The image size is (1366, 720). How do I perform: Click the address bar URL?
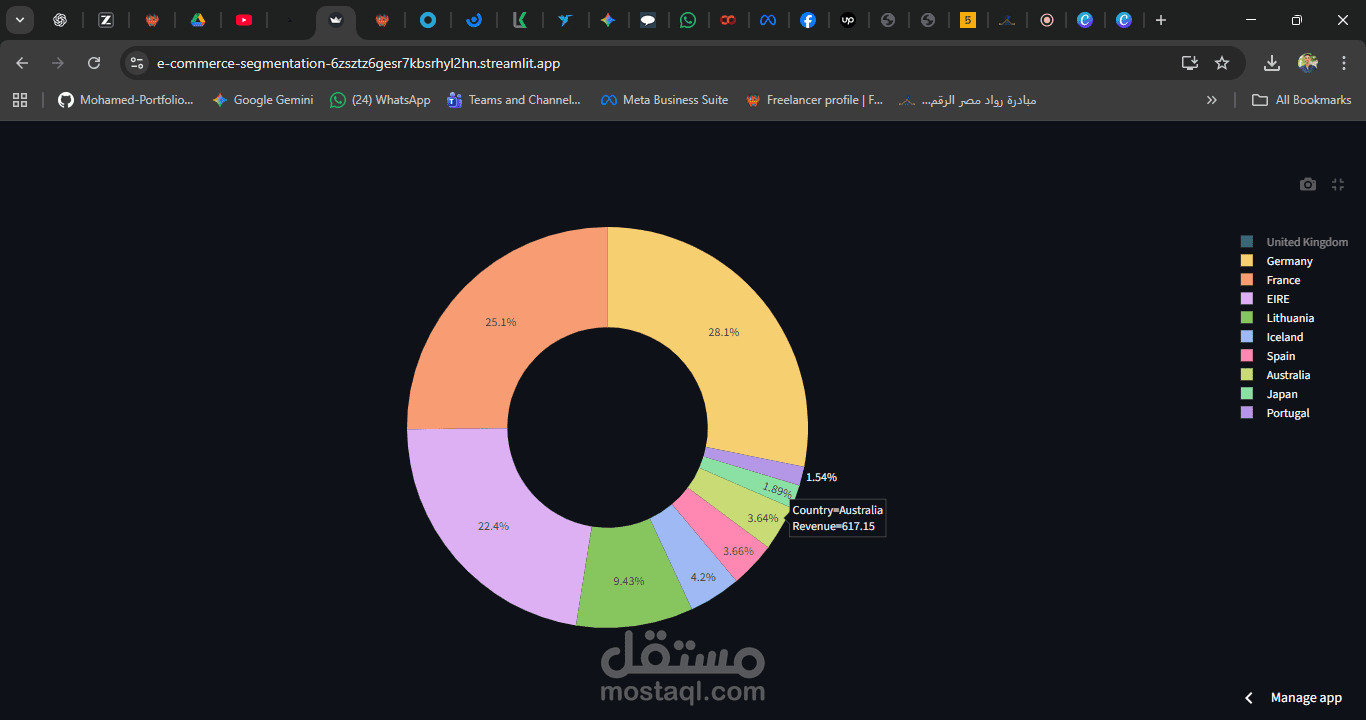coord(358,63)
